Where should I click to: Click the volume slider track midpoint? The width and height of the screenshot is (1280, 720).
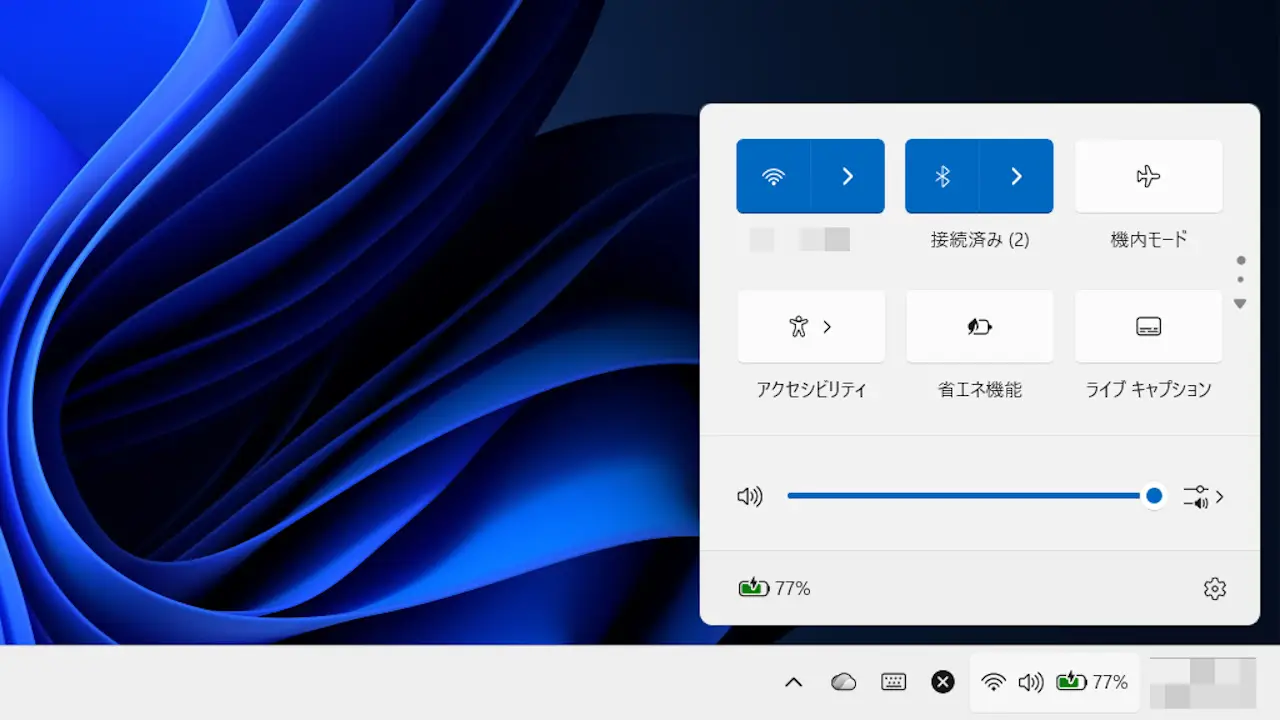[970, 496]
